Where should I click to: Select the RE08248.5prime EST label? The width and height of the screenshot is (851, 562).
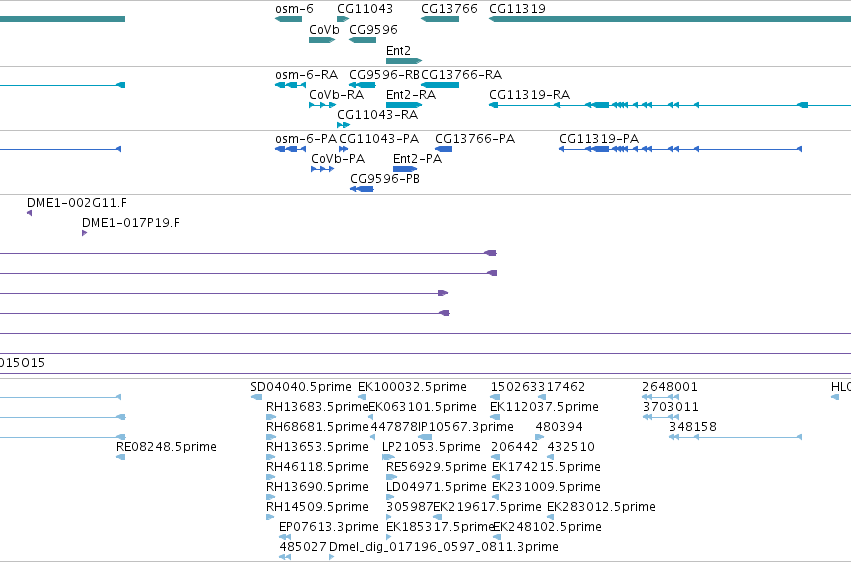point(166,447)
